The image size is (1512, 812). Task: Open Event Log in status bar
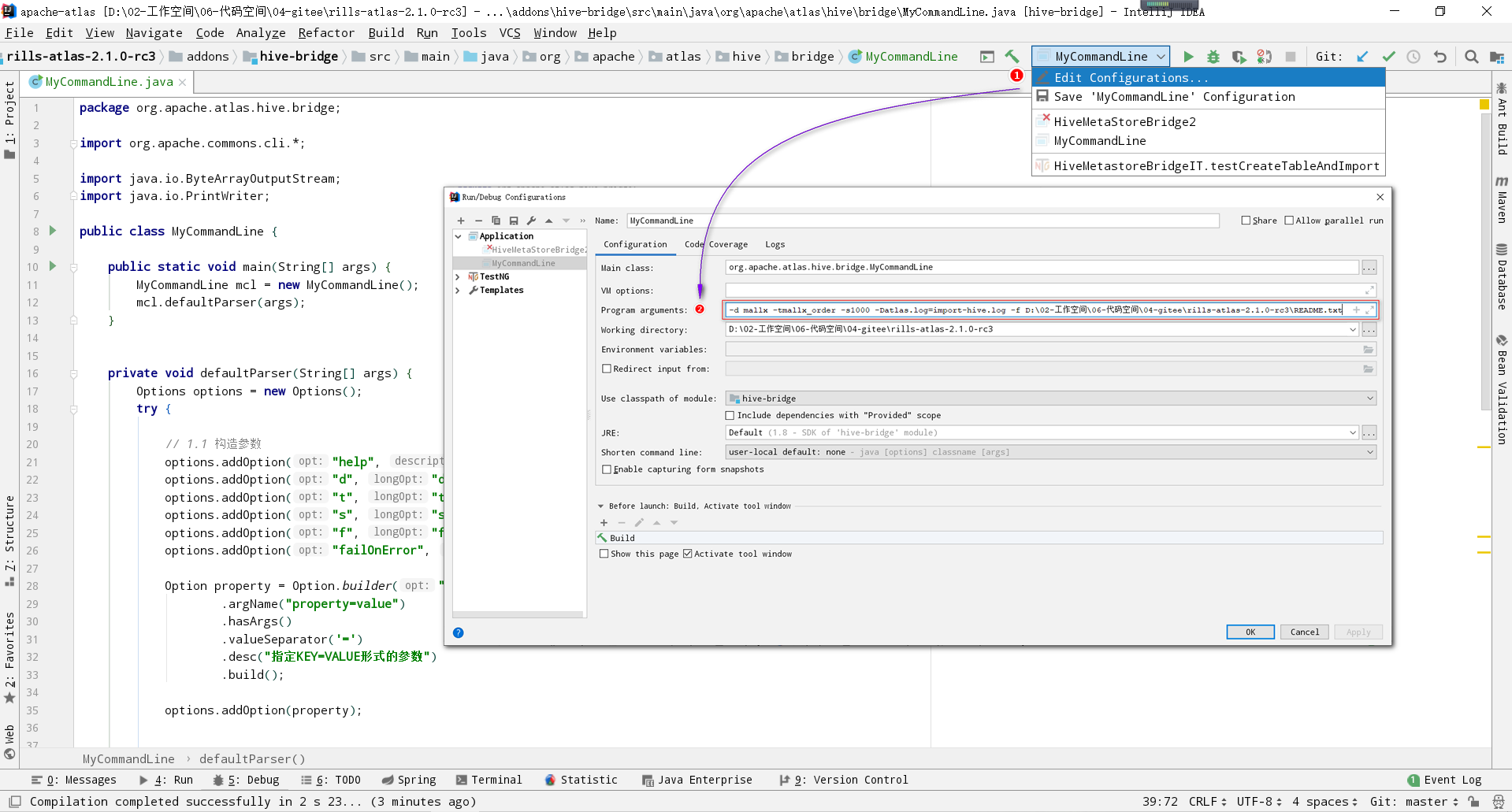click(x=1445, y=780)
